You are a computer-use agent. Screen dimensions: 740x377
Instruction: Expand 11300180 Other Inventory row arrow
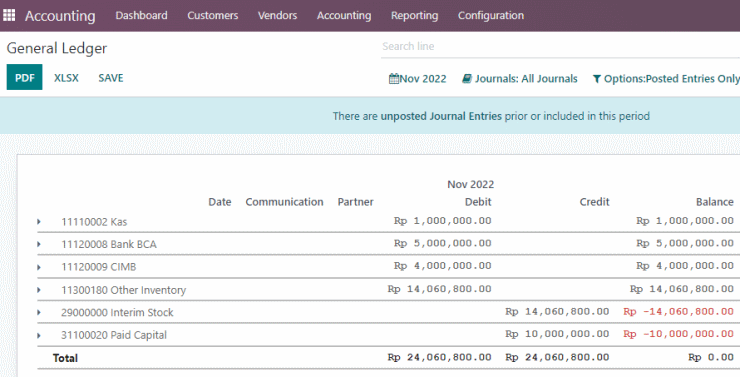(x=39, y=290)
